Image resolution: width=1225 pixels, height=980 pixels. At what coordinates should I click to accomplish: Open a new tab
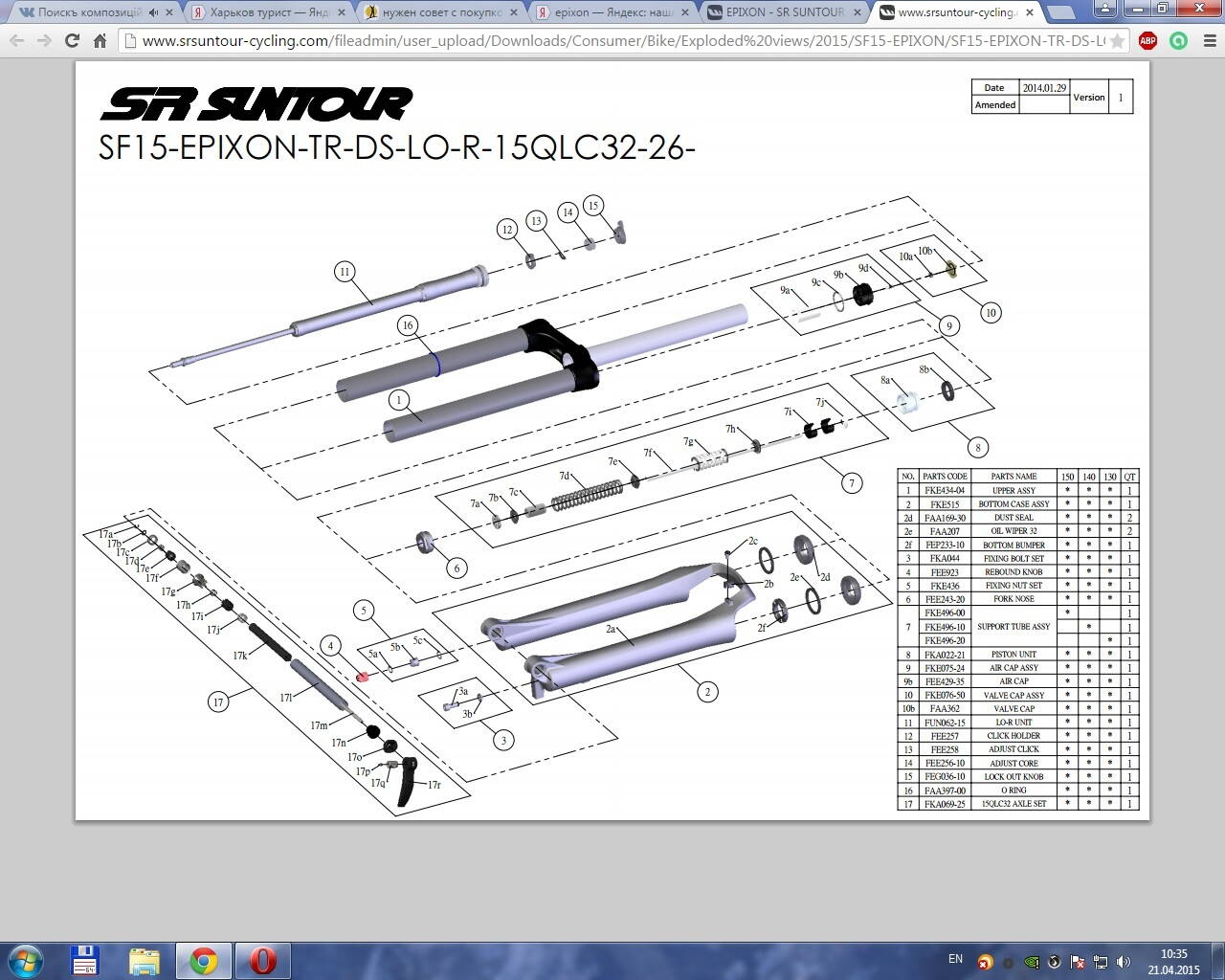[1058, 12]
